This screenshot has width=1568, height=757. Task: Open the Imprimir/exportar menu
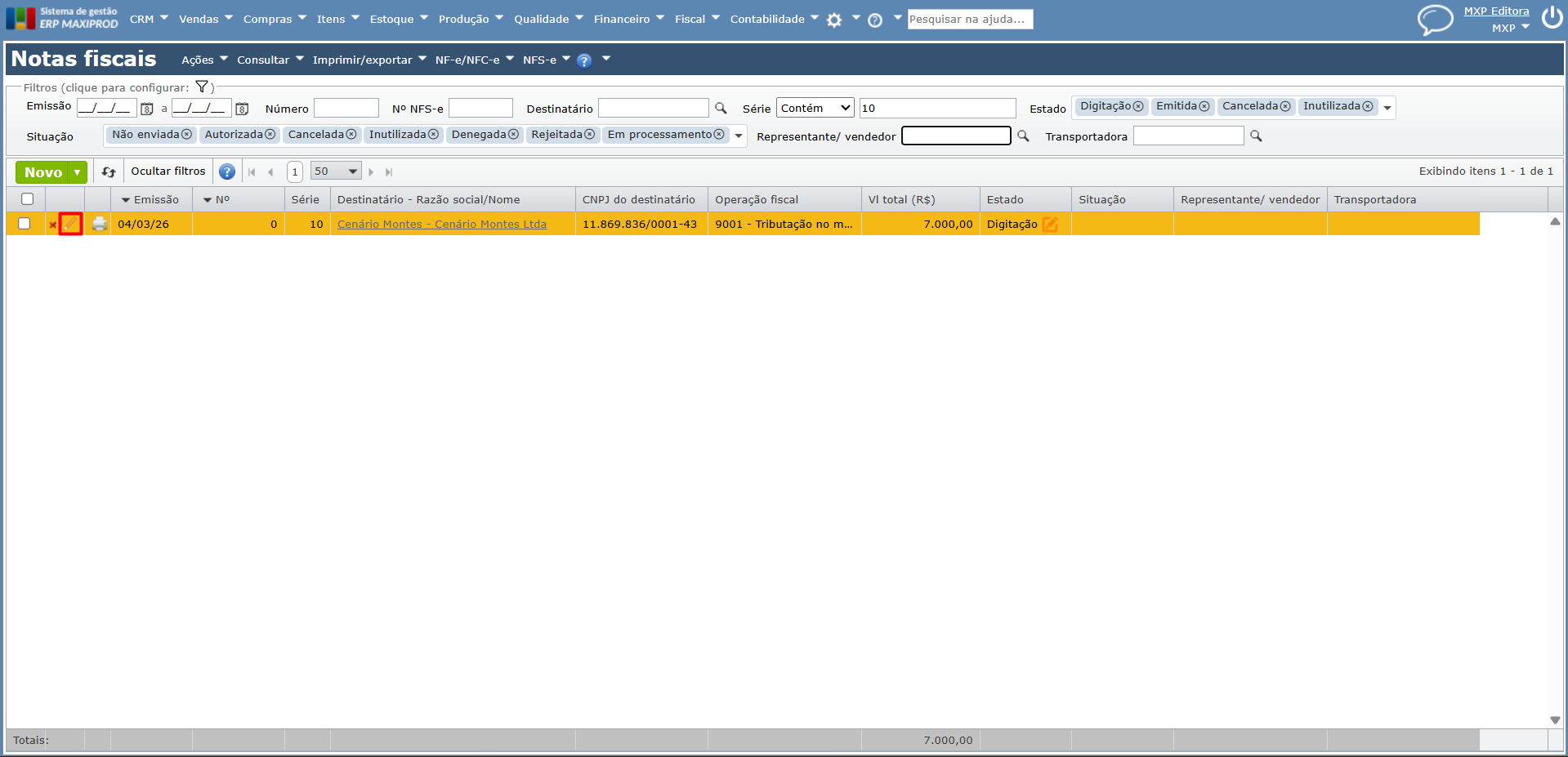(x=369, y=60)
